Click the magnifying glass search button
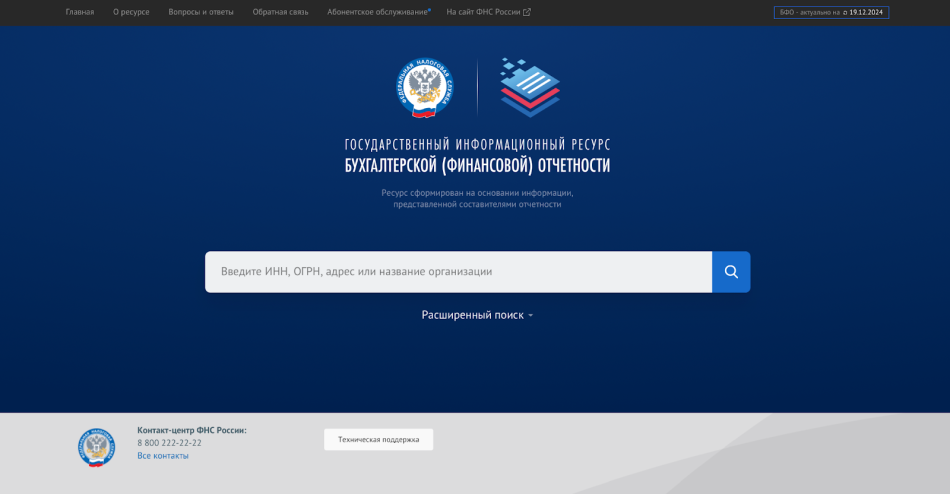The width and height of the screenshot is (950, 494). pyautogui.click(x=731, y=272)
